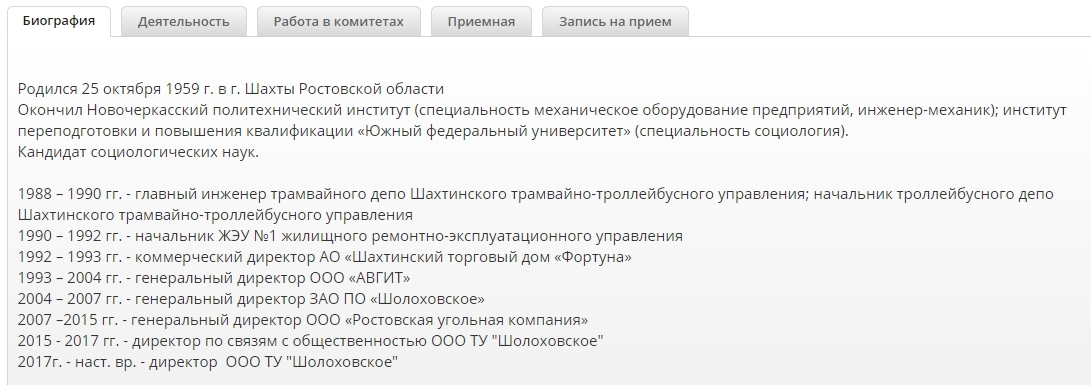The width and height of the screenshot is (1091, 385).
Task: Click the birth date line mentioning Шахты
Action: (x=231, y=89)
